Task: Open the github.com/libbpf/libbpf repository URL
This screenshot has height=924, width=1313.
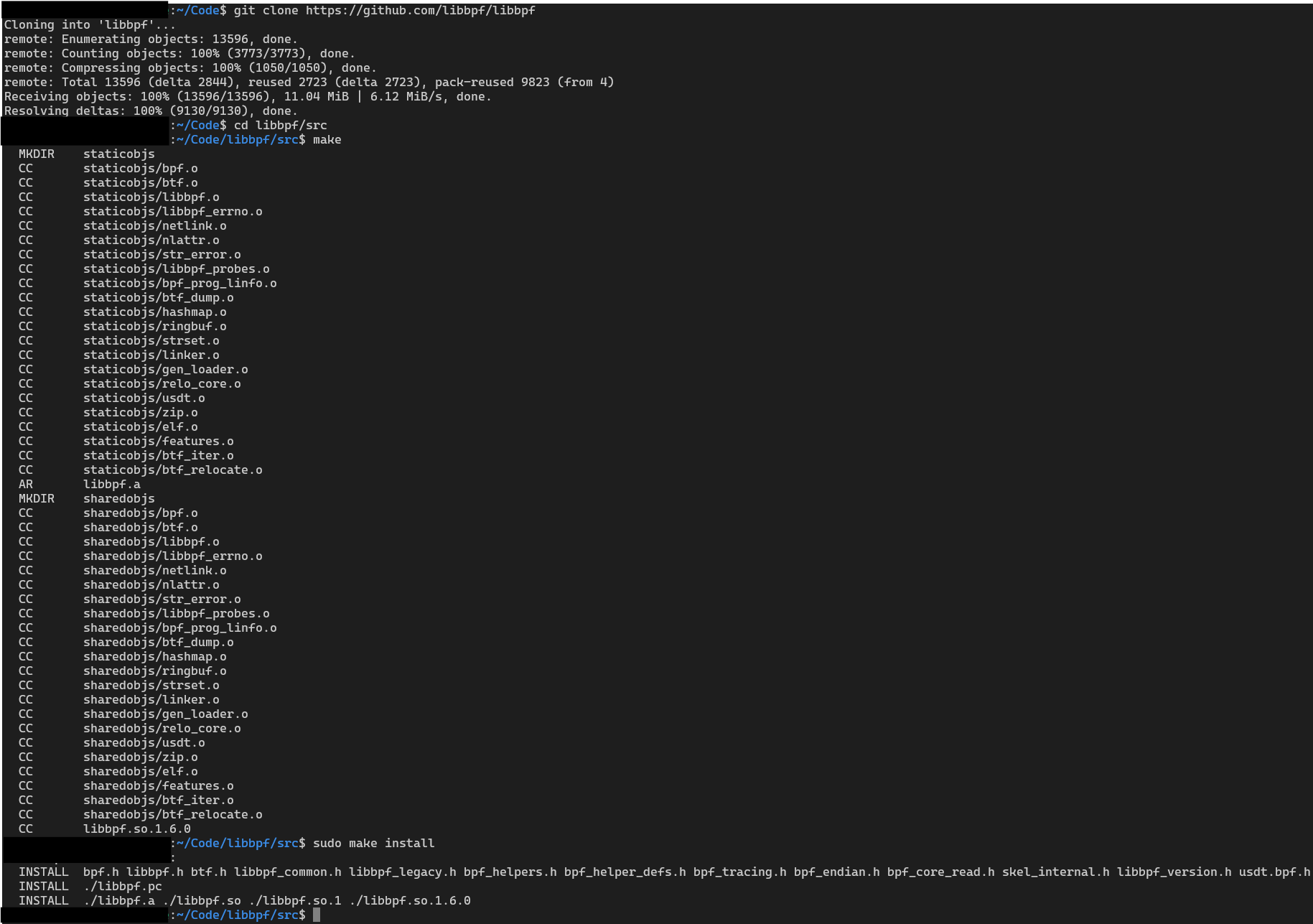Action: (420, 11)
